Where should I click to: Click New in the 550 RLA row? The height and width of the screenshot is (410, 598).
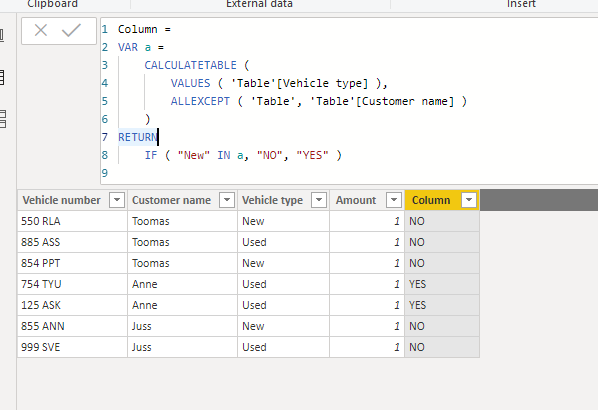coord(283,221)
